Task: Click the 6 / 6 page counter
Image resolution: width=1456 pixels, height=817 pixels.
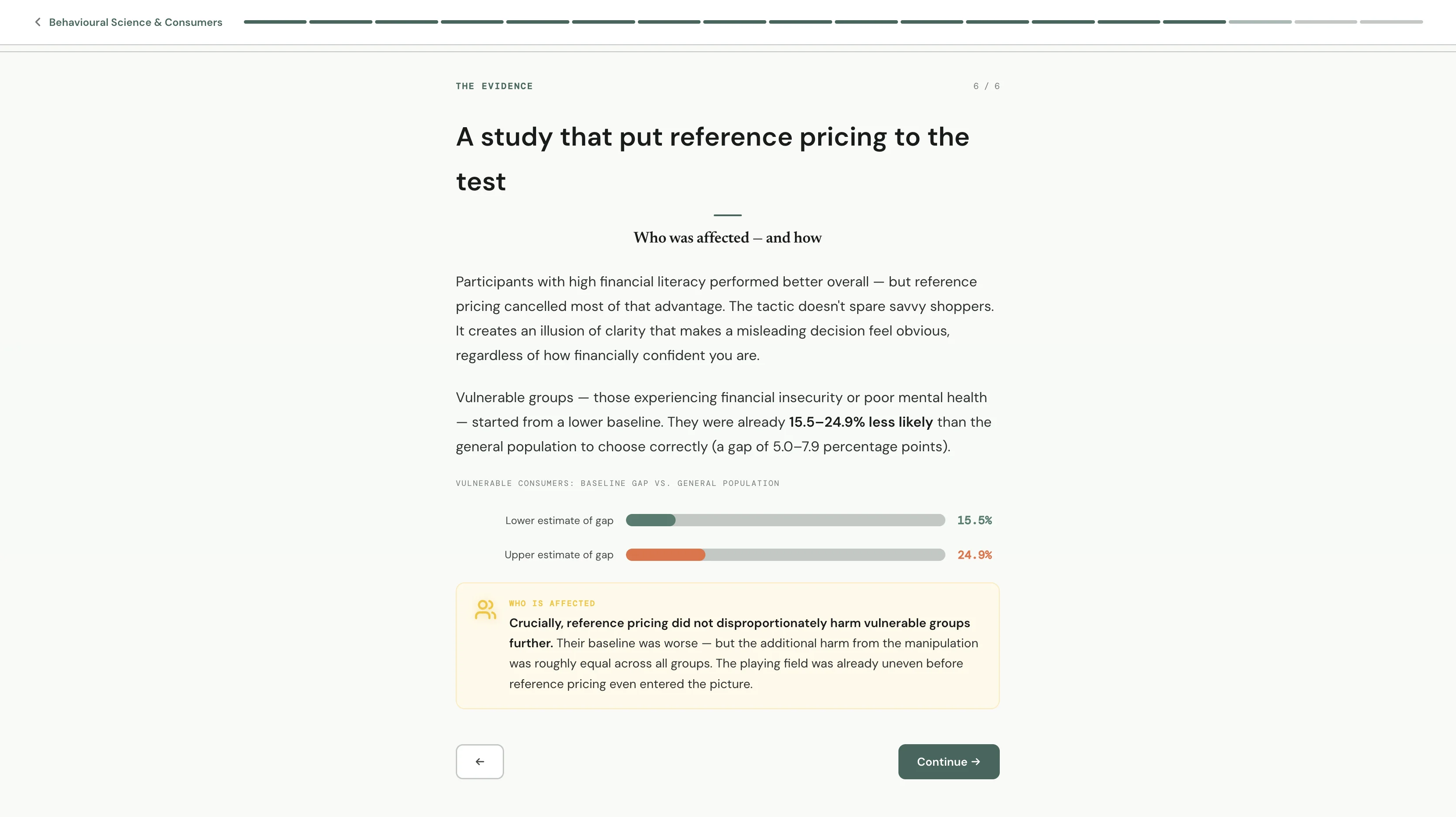Action: point(986,86)
